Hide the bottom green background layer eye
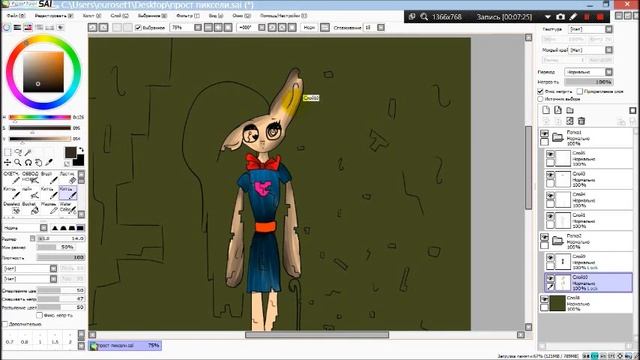The height and width of the screenshot is (360, 640). pyautogui.click(x=544, y=299)
